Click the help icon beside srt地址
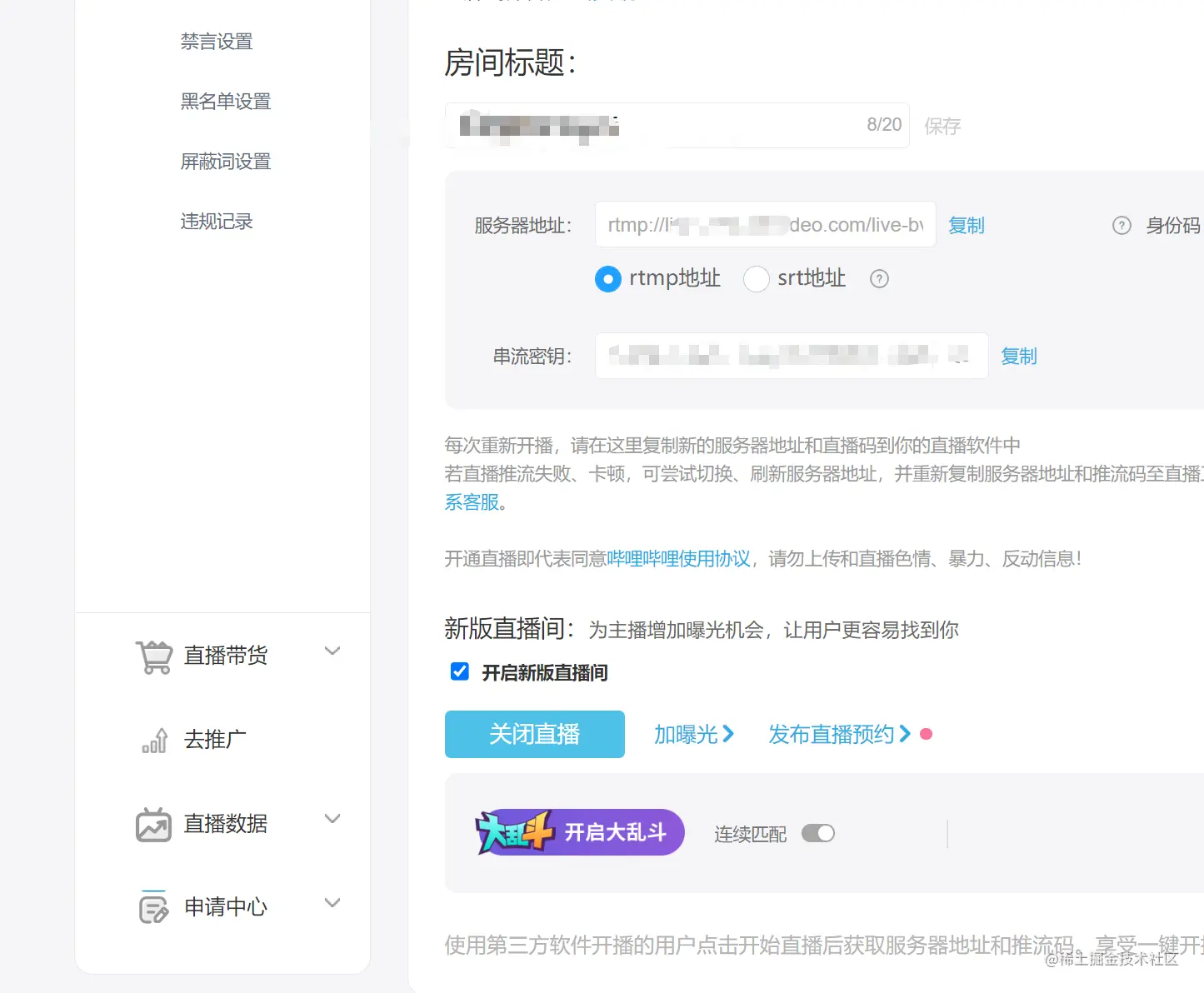 879,279
